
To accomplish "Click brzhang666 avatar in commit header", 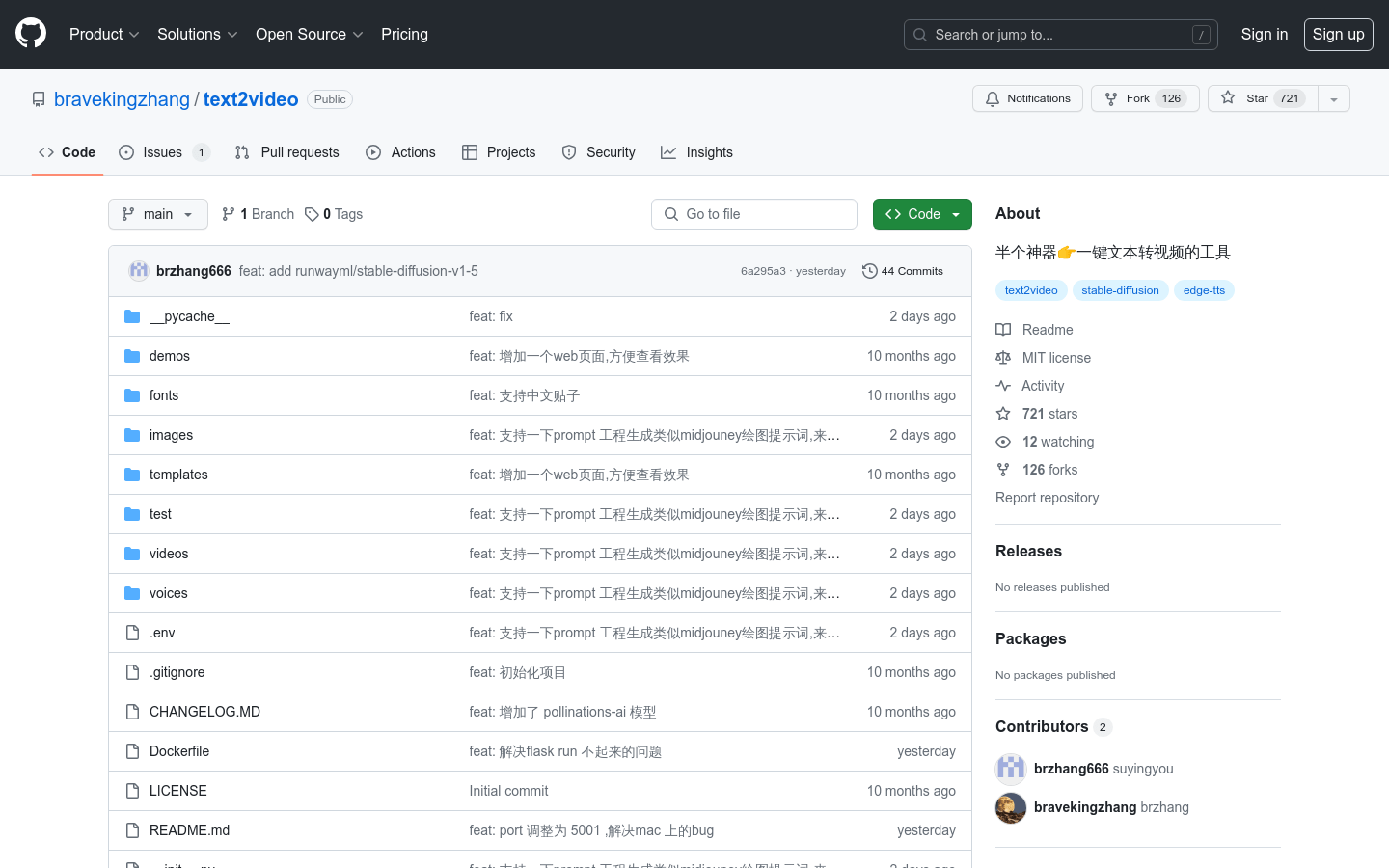I will [x=139, y=271].
